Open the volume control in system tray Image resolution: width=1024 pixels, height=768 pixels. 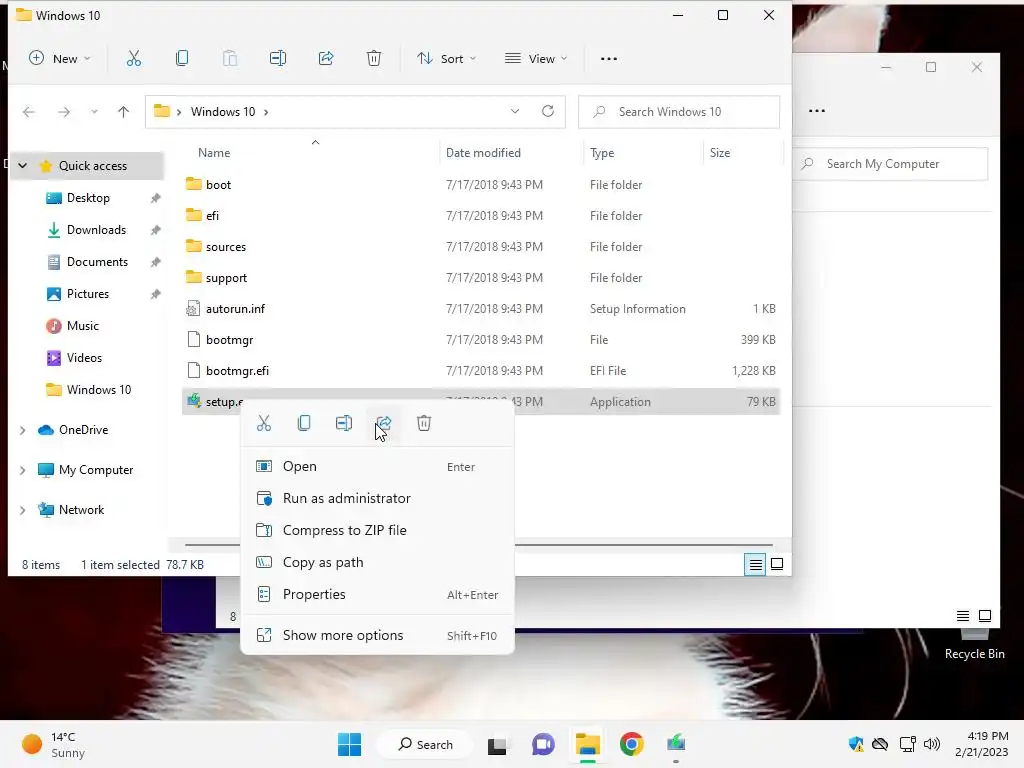coord(932,744)
